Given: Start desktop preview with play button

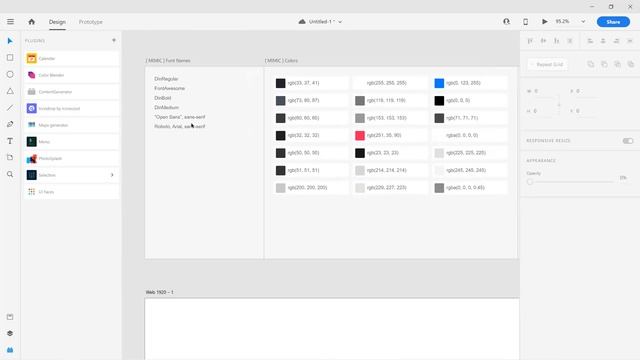Looking at the screenshot, I should [544, 22].
